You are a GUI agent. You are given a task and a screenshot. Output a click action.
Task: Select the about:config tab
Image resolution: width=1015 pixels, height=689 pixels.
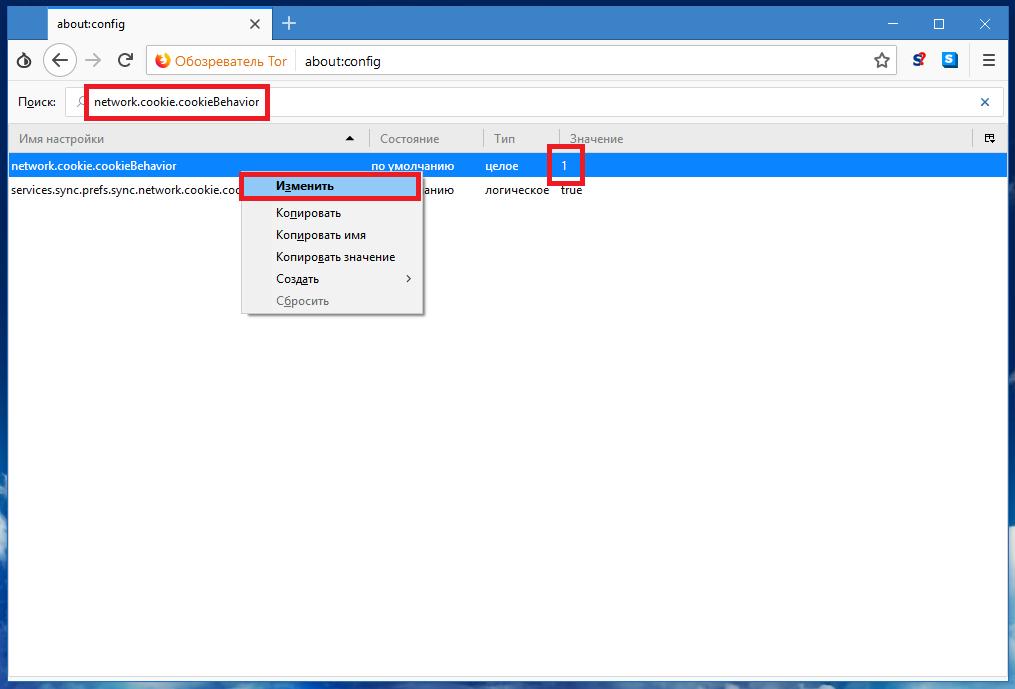coord(159,24)
